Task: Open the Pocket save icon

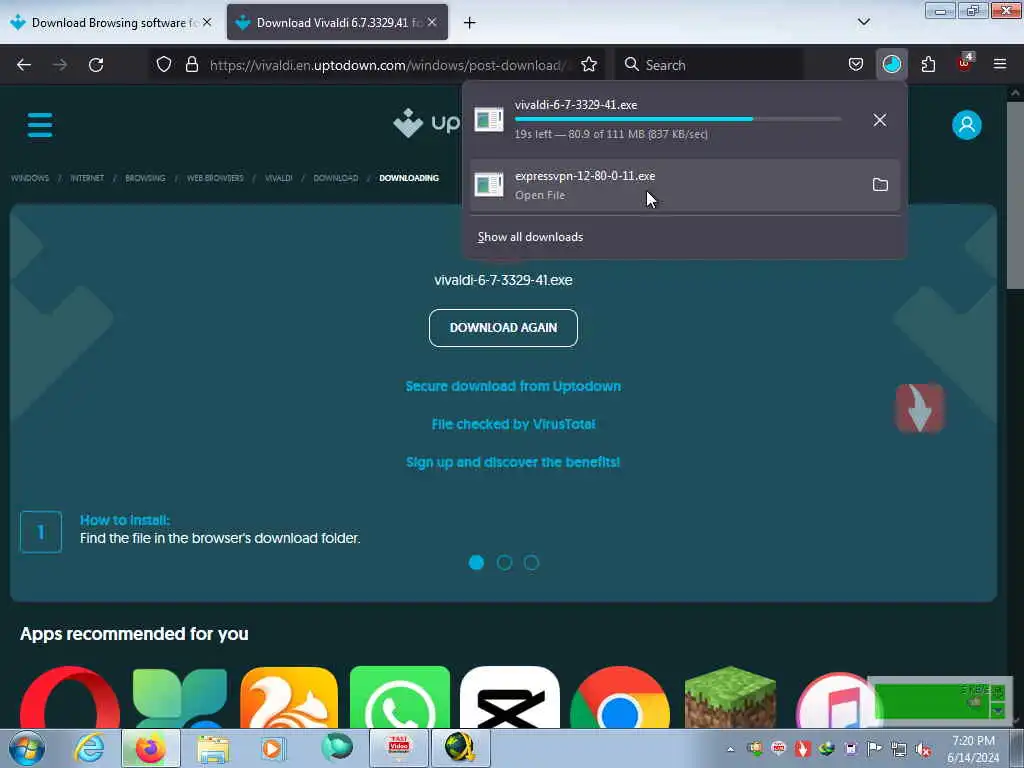Action: coord(856,65)
